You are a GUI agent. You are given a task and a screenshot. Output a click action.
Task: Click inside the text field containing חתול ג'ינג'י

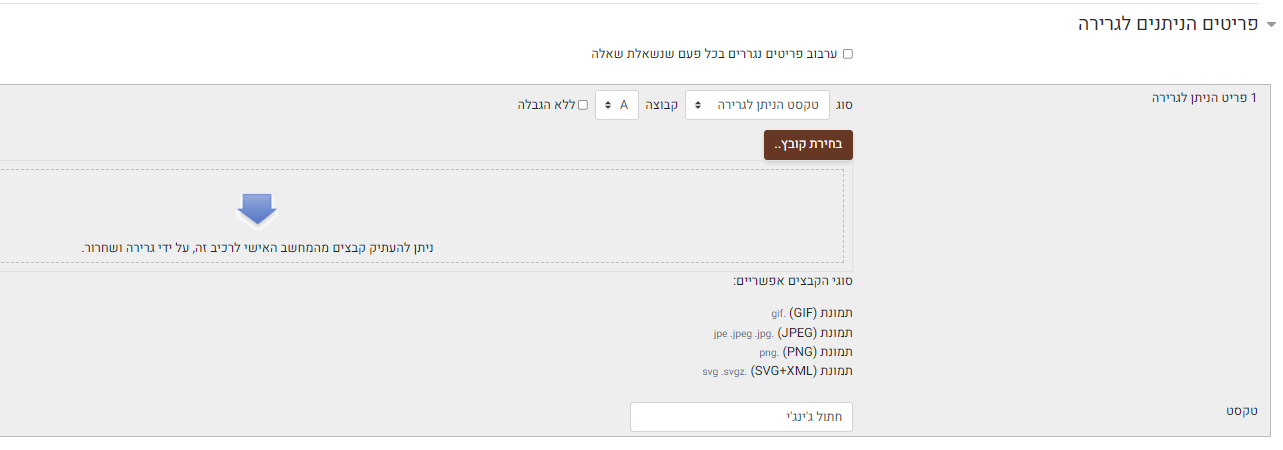tap(741, 417)
